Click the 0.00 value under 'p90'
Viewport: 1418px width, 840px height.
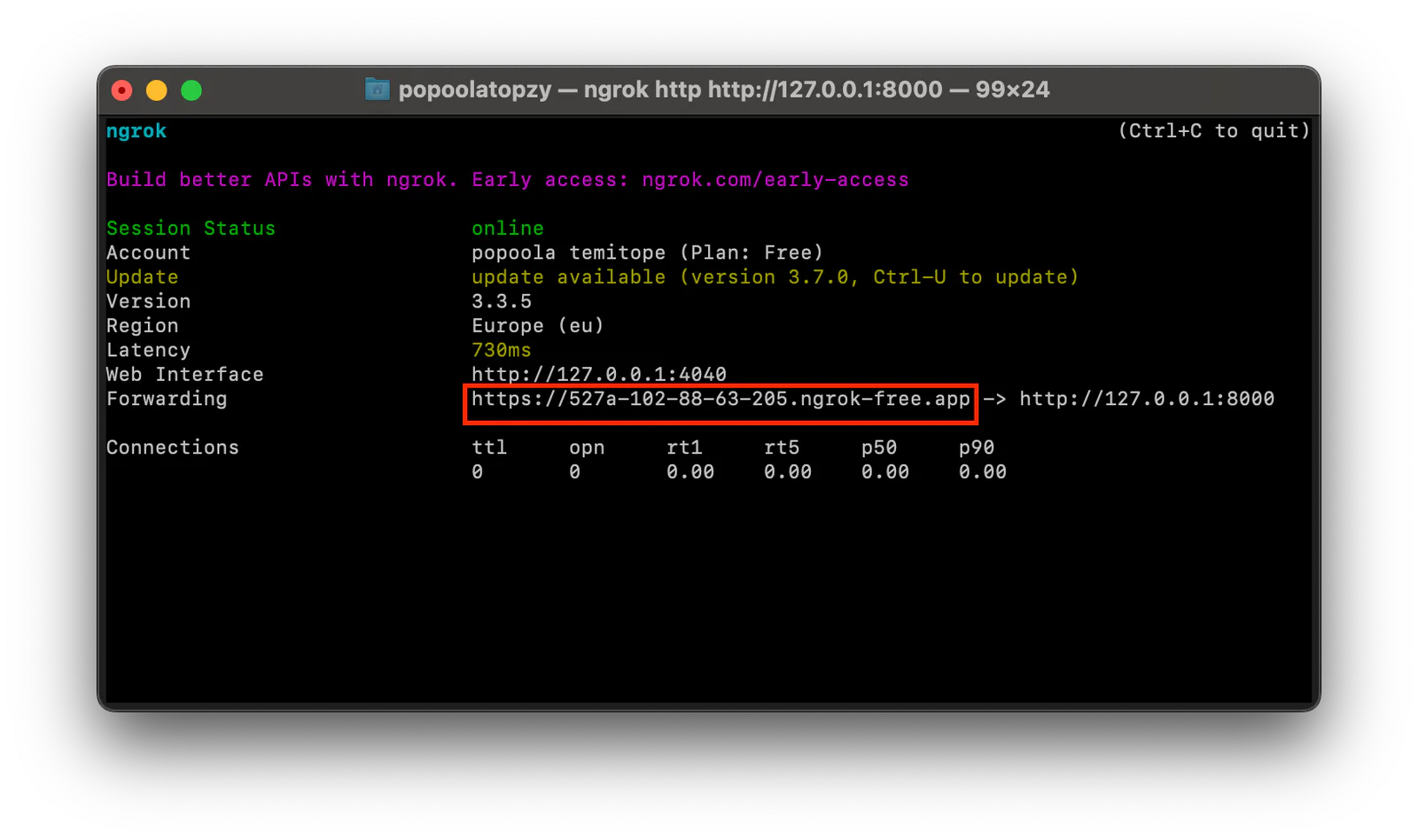983,472
